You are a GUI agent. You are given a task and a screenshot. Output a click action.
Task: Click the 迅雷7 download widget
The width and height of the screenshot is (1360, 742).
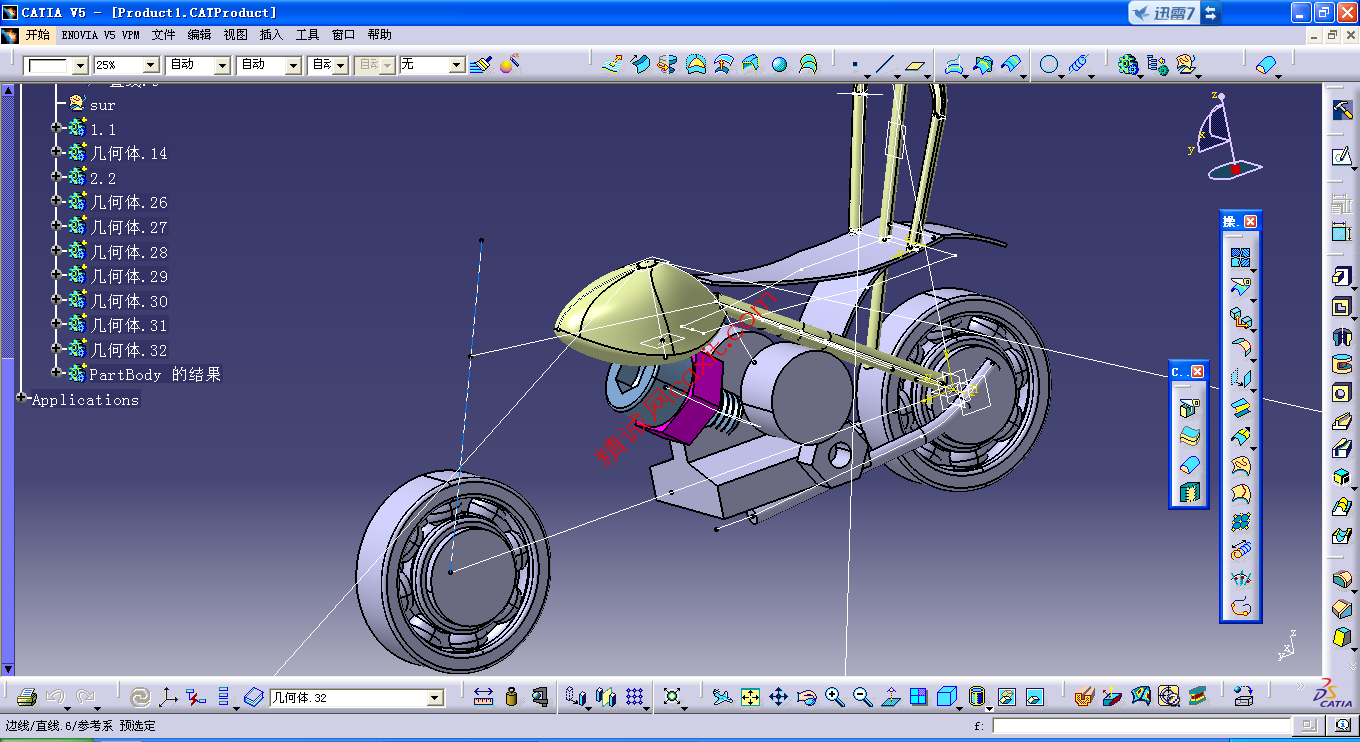click(x=1174, y=13)
